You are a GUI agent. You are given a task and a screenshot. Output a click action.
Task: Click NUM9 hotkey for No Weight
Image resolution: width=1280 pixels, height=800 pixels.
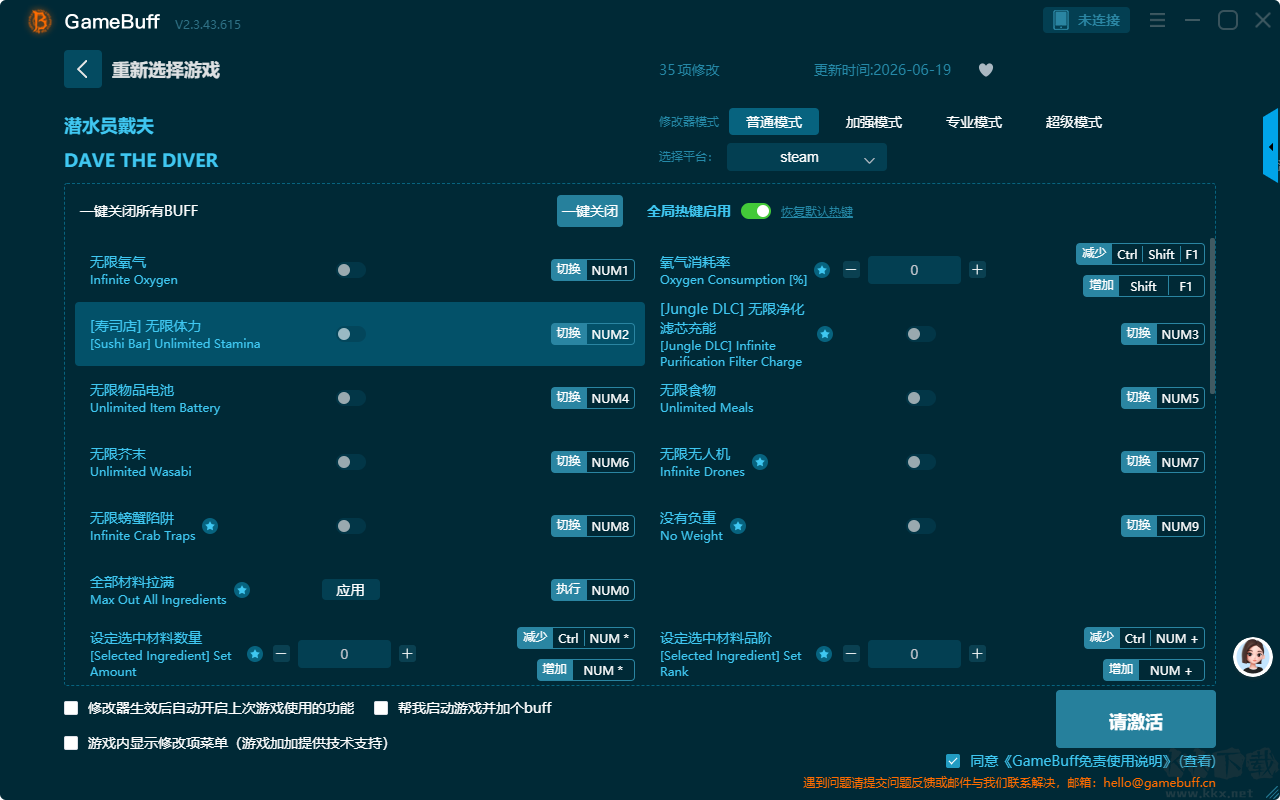pos(1163,526)
